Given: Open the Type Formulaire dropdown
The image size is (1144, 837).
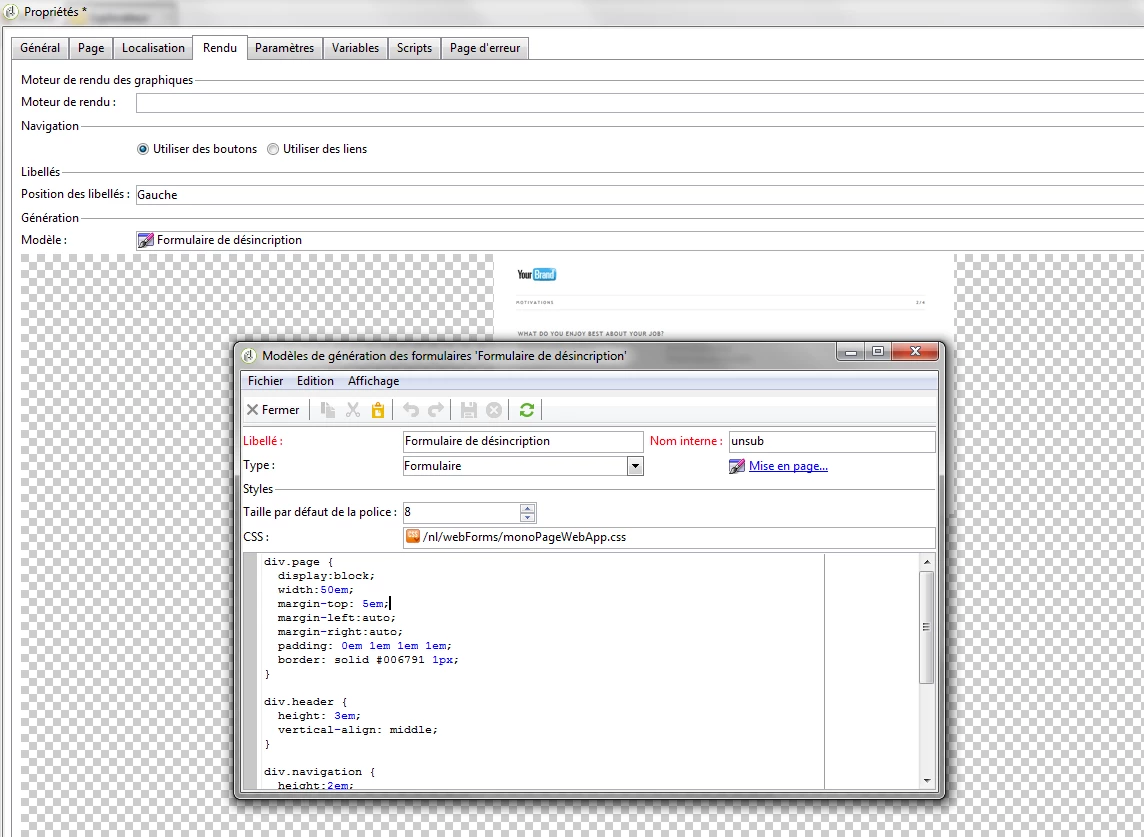Looking at the screenshot, I should coord(635,466).
